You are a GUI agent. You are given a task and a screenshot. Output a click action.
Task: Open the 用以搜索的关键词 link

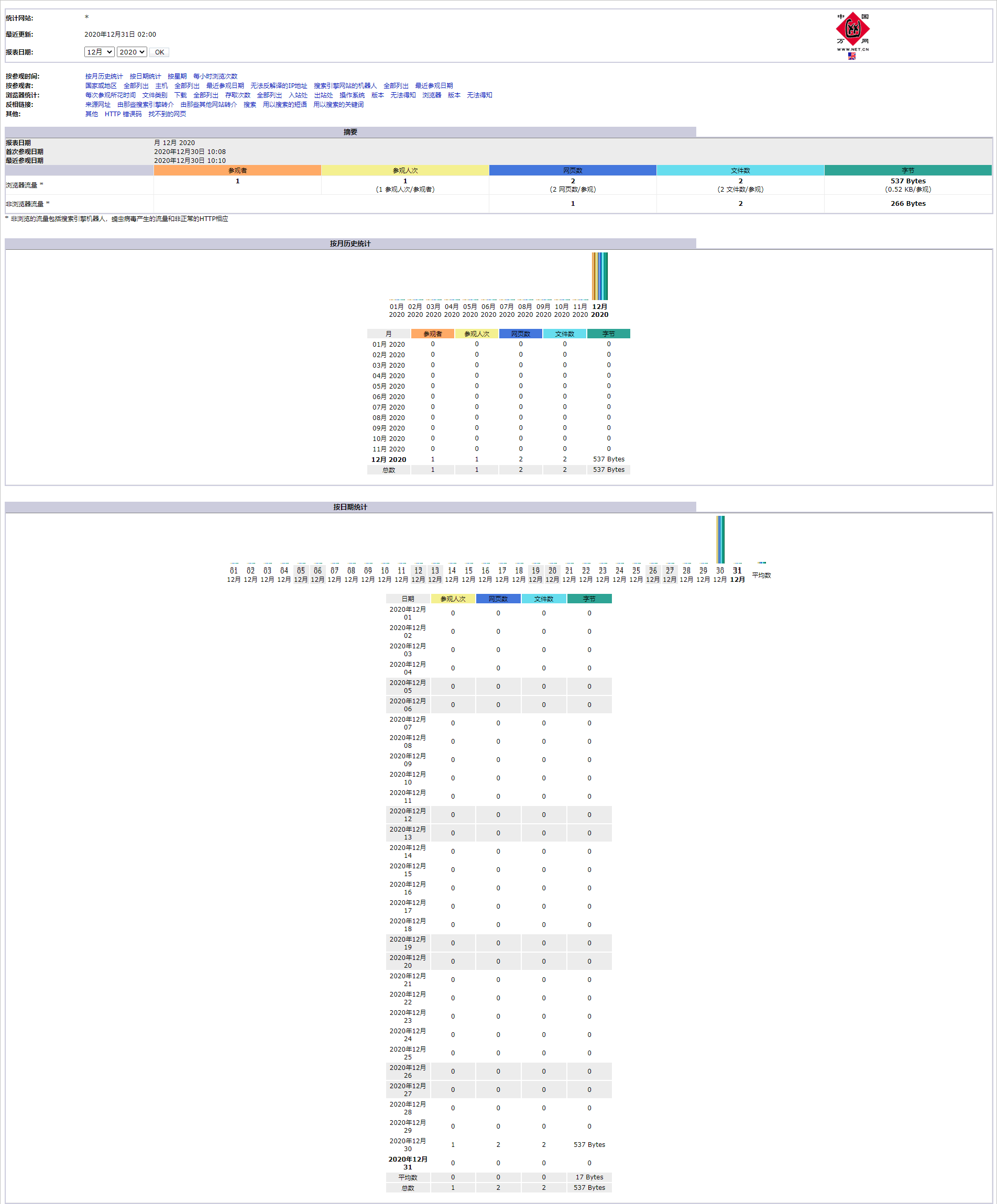click(x=338, y=105)
